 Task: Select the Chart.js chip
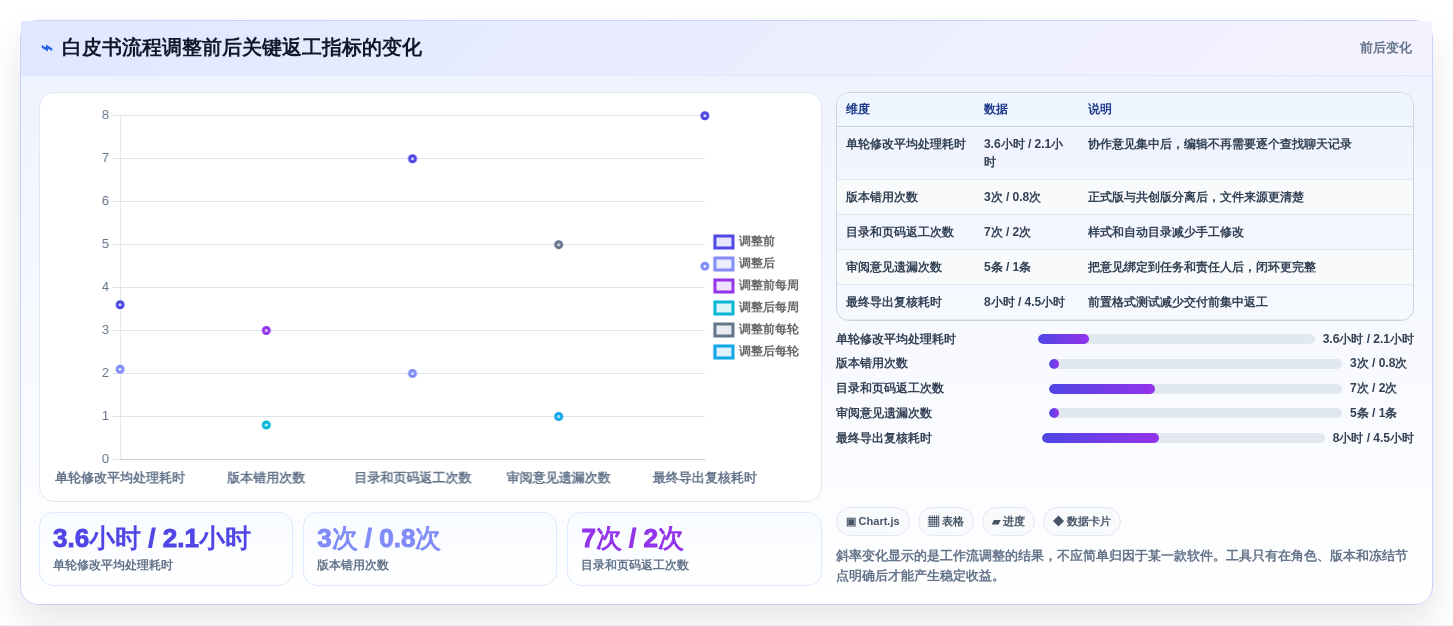coord(873,521)
